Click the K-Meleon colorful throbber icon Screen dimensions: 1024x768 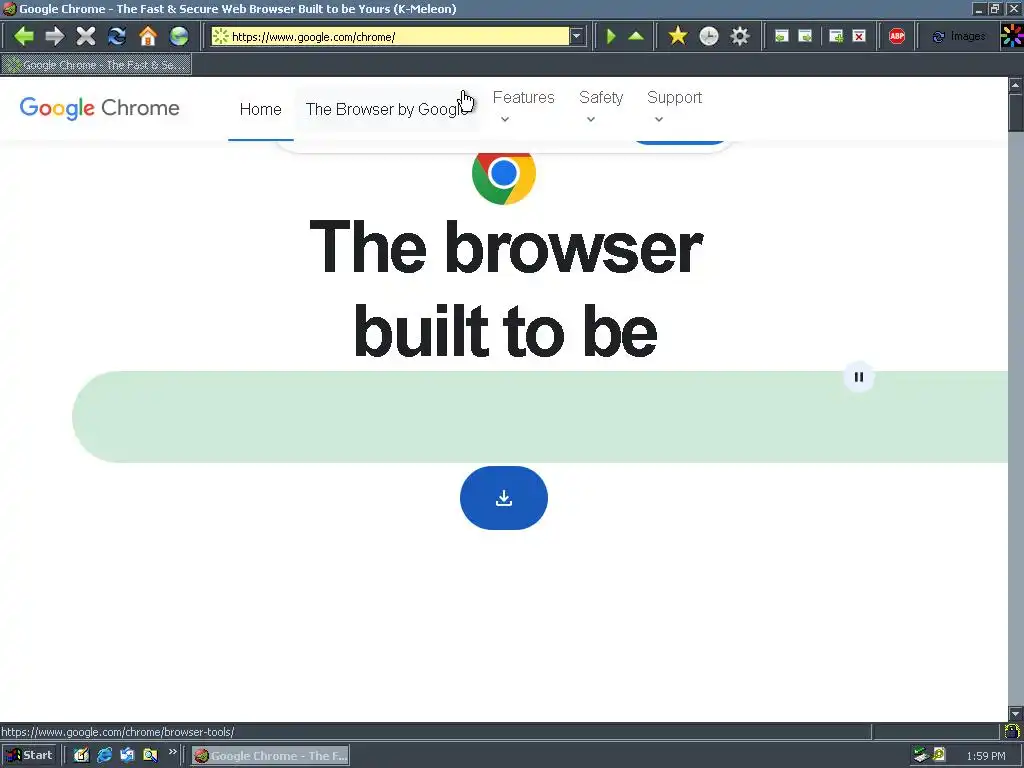(1012, 36)
